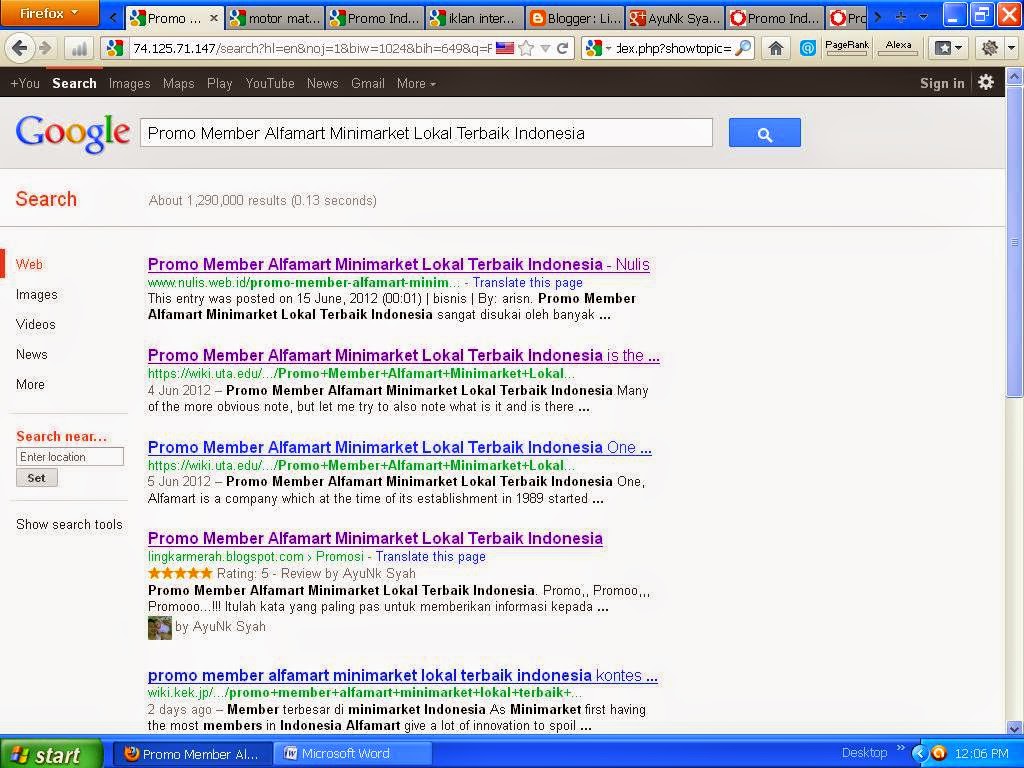
Task: Switch to the 'iklan inter...' tab
Action: coord(475,18)
